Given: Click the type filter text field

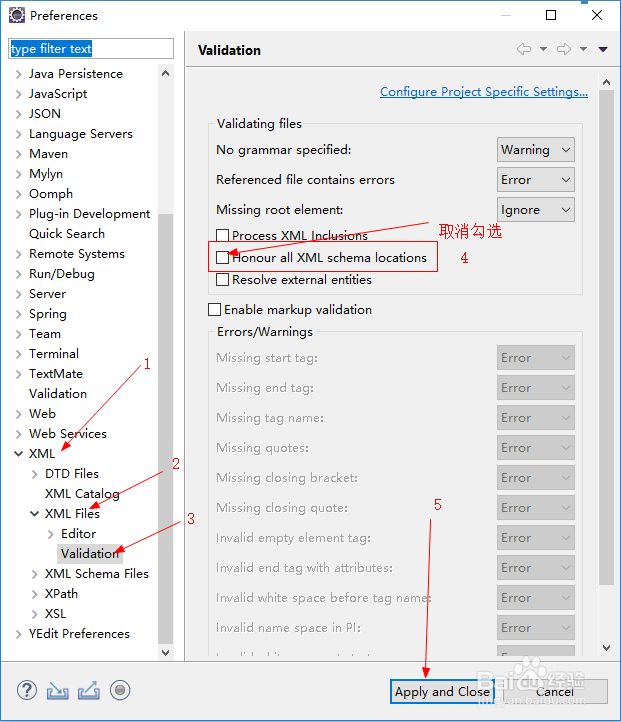Looking at the screenshot, I should tap(91, 49).
